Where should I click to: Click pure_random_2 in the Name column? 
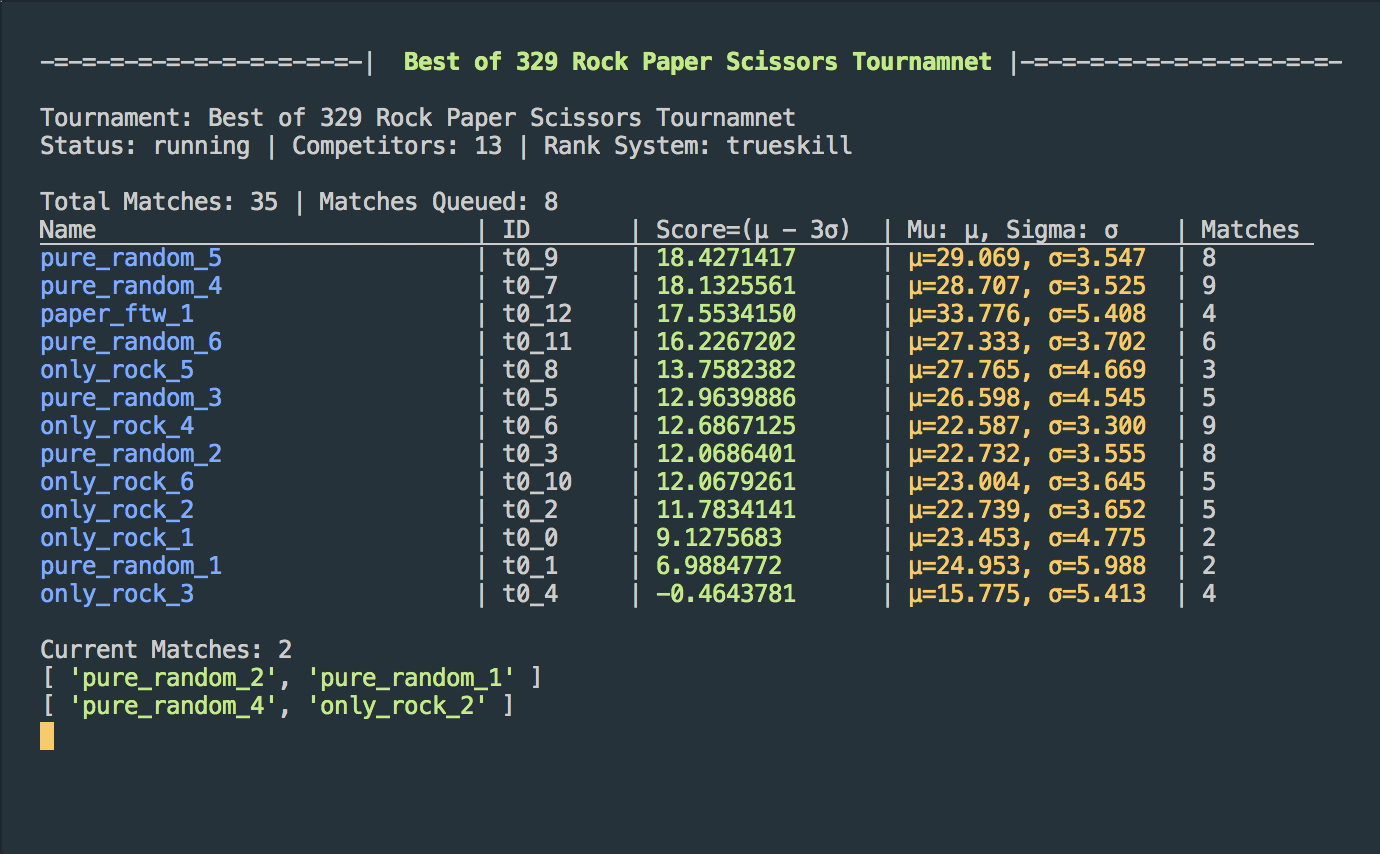[x=131, y=454]
